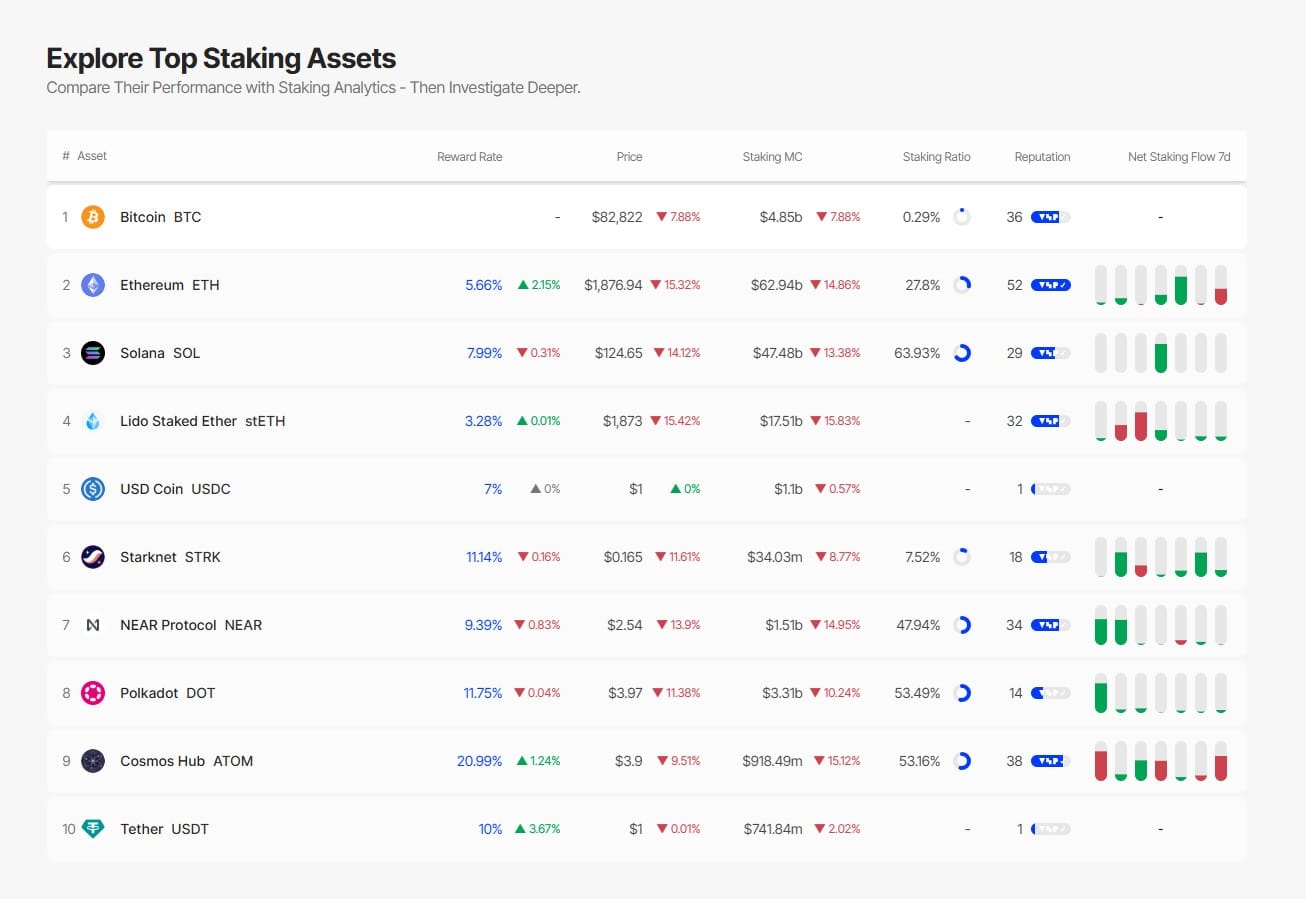1306x899 pixels.
Task: Click Cosmos Hub net staking flow chart
Action: tap(1160, 761)
